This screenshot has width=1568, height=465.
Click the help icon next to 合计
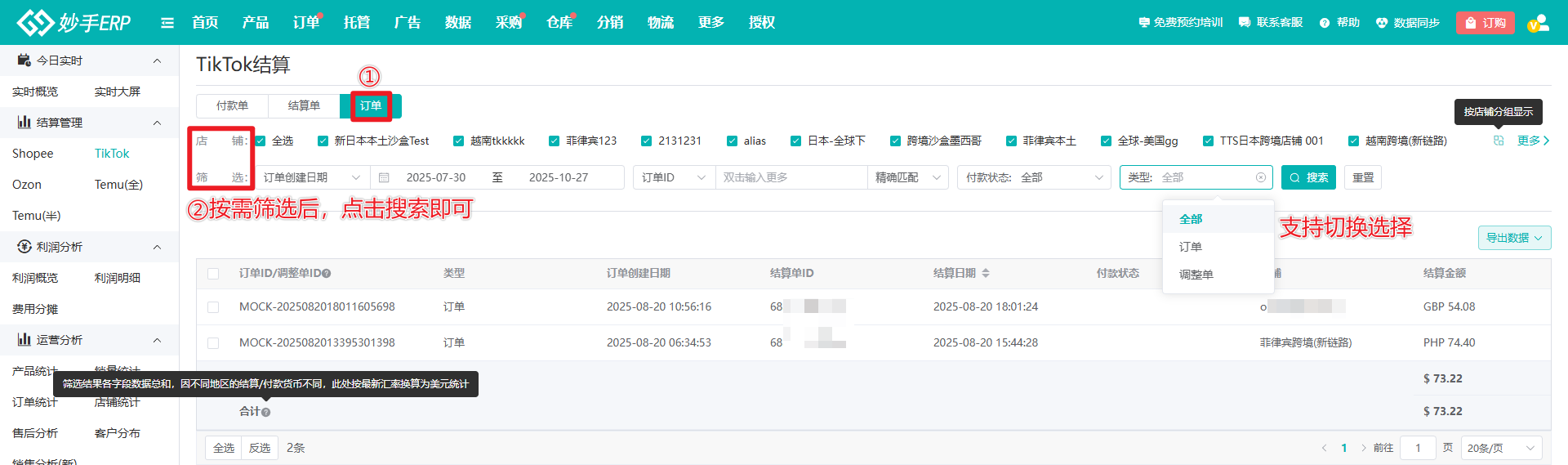pyautogui.click(x=265, y=412)
